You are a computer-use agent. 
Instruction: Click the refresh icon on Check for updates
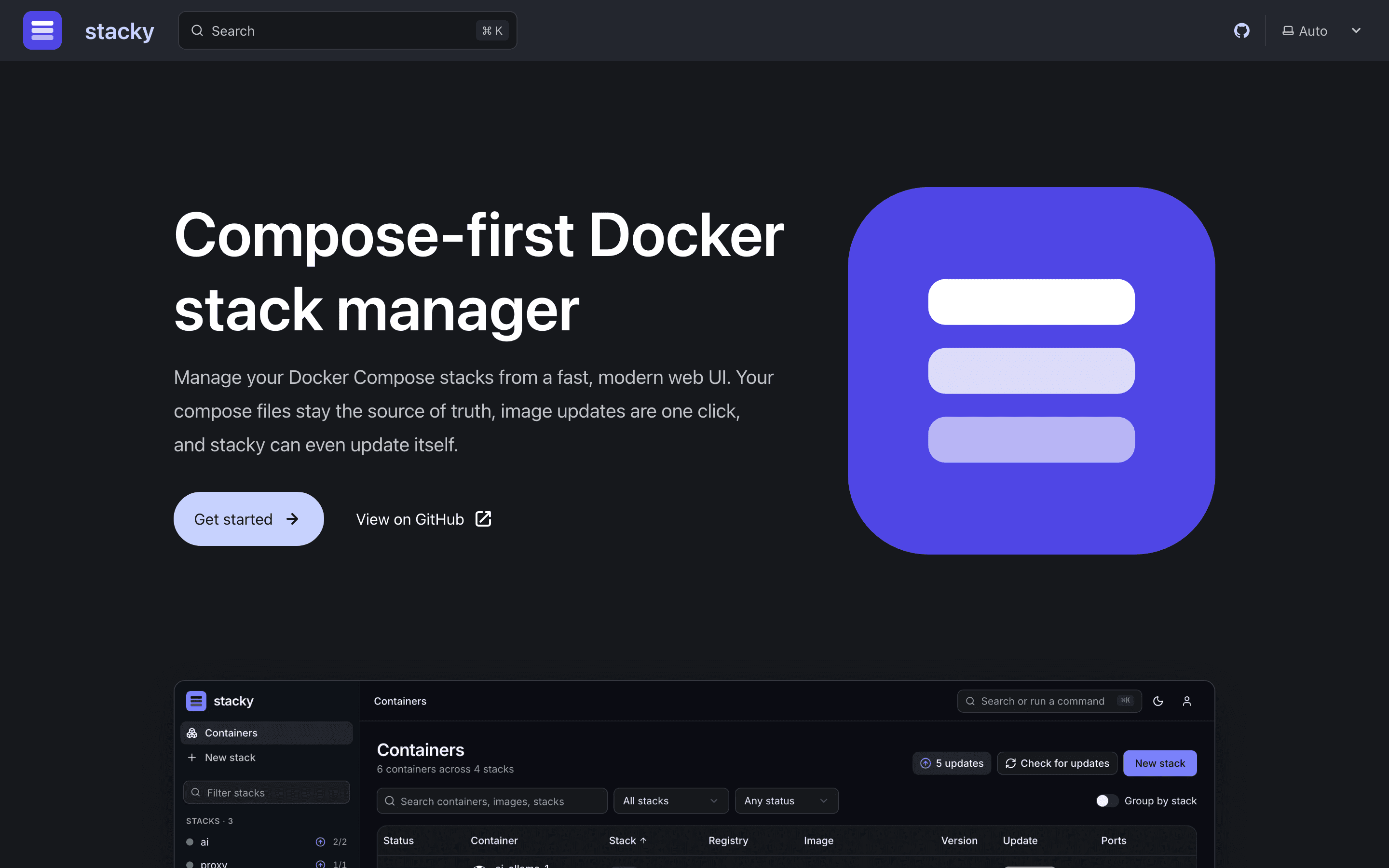tap(1011, 763)
